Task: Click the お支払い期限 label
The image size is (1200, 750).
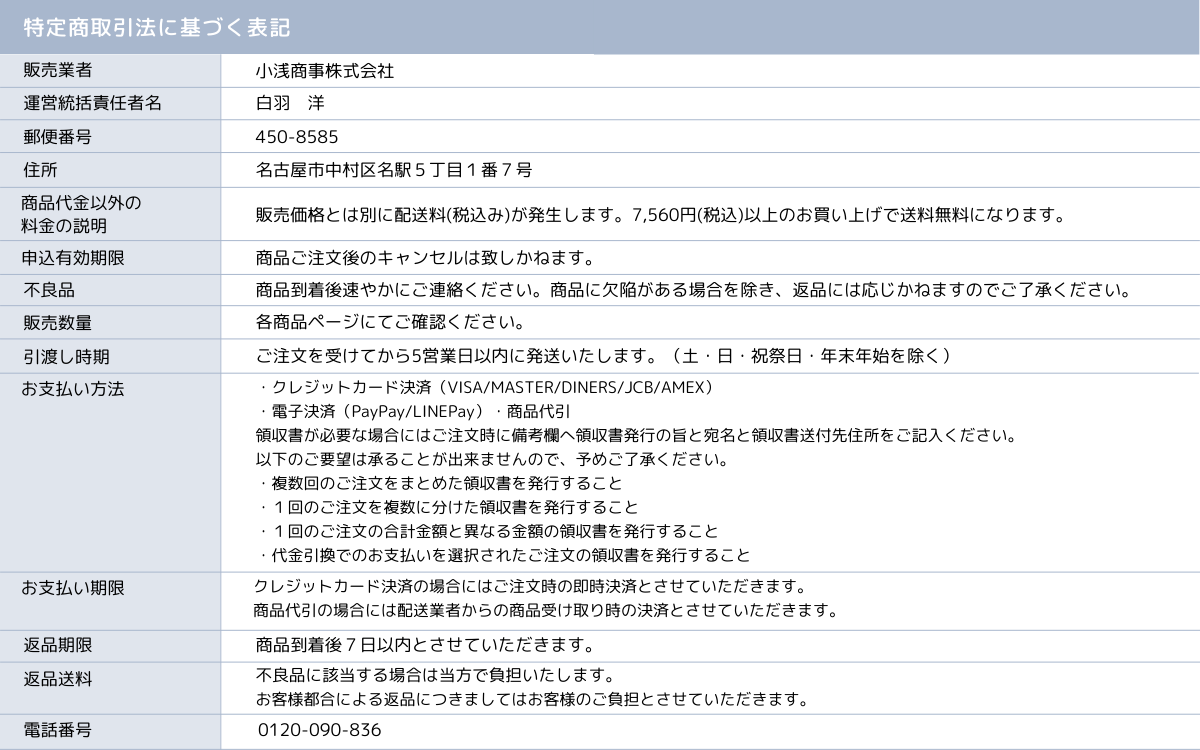Action: coord(73,587)
